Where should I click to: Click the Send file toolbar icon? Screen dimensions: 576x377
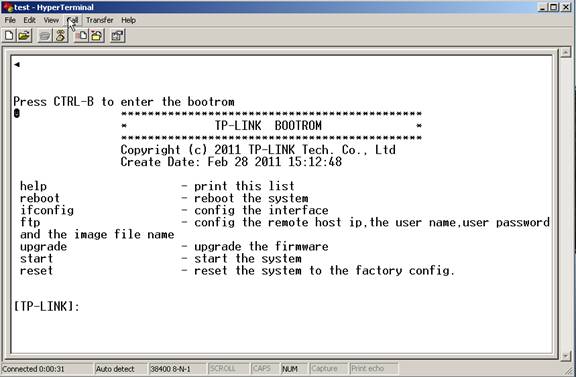tap(81, 36)
